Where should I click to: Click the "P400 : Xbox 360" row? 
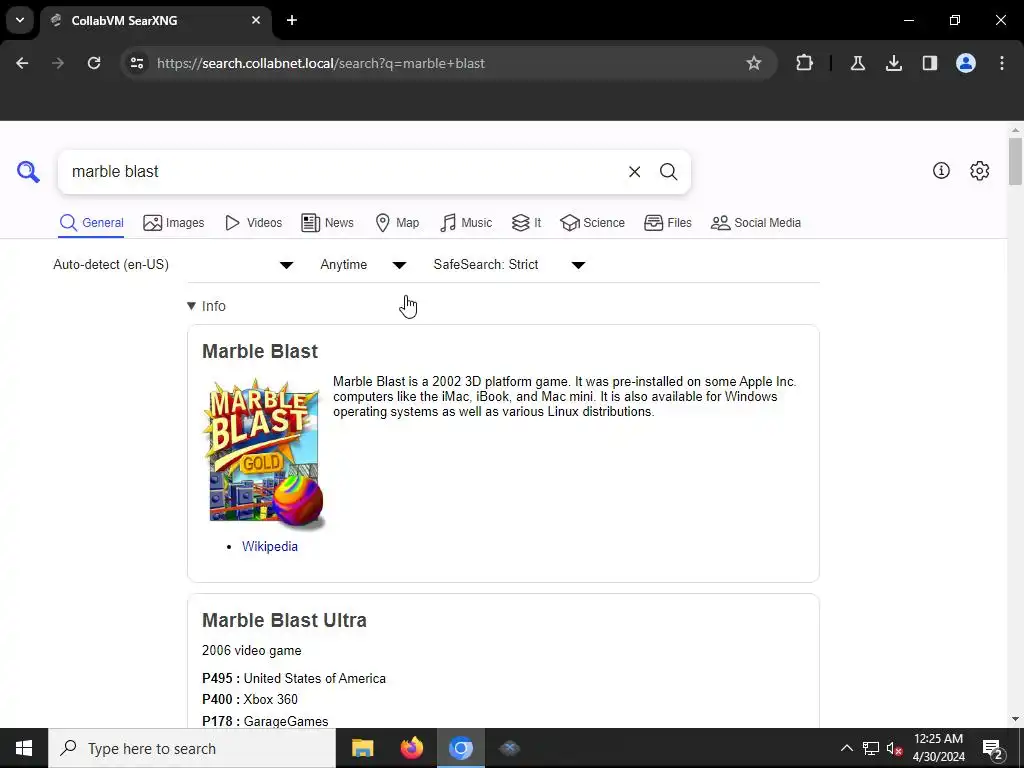coord(250,699)
